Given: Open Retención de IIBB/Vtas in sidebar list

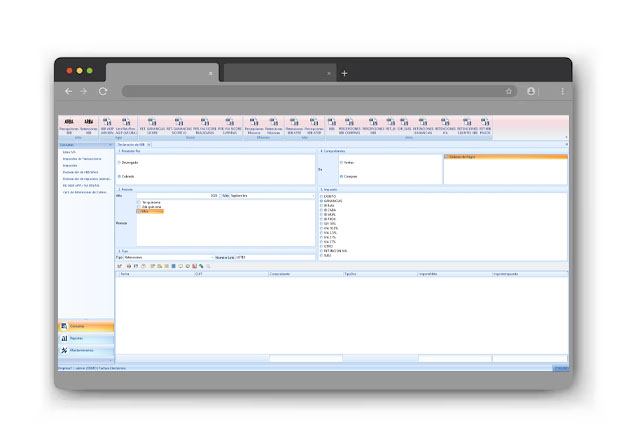Looking at the screenshot, I should [80, 171].
